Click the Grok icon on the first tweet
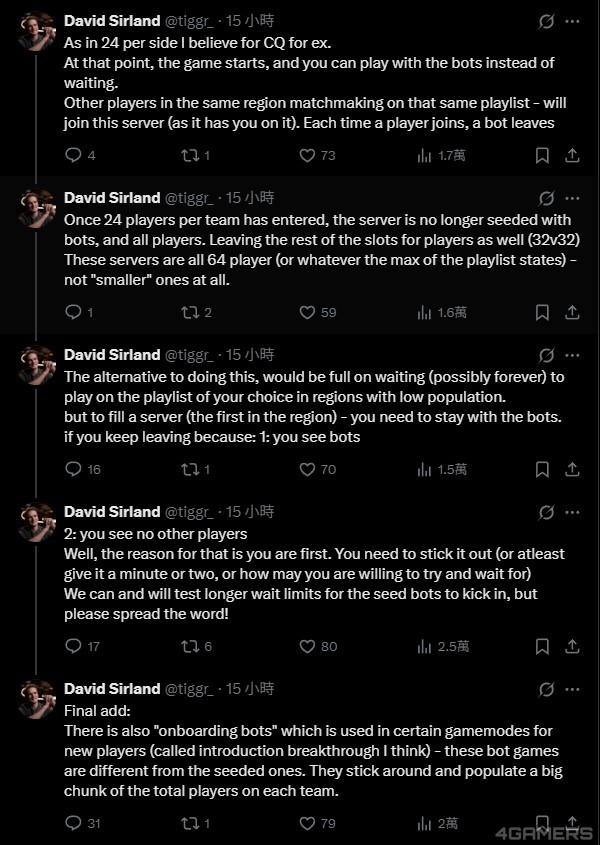 [546, 21]
